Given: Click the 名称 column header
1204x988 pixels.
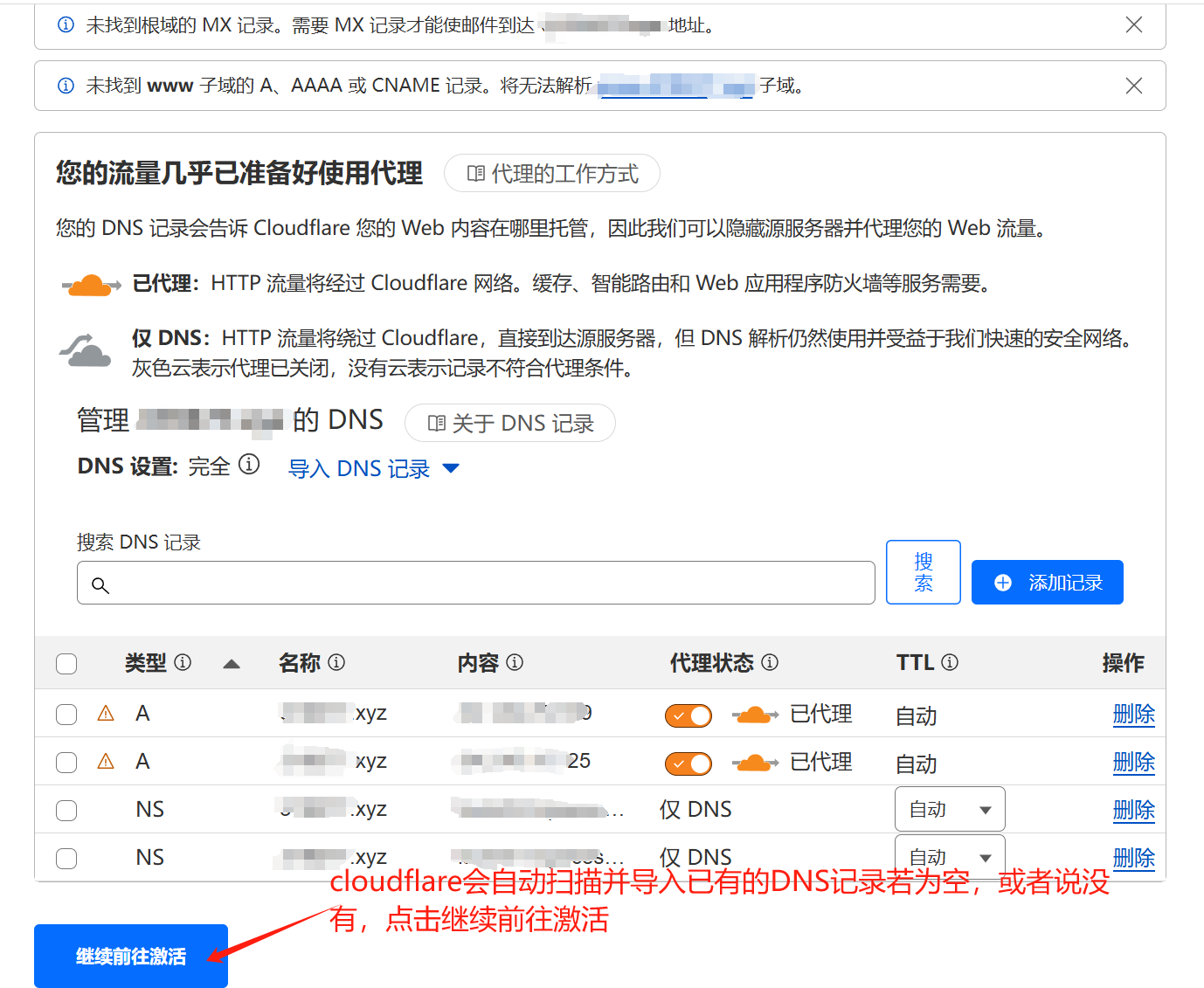Looking at the screenshot, I should tap(300, 663).
